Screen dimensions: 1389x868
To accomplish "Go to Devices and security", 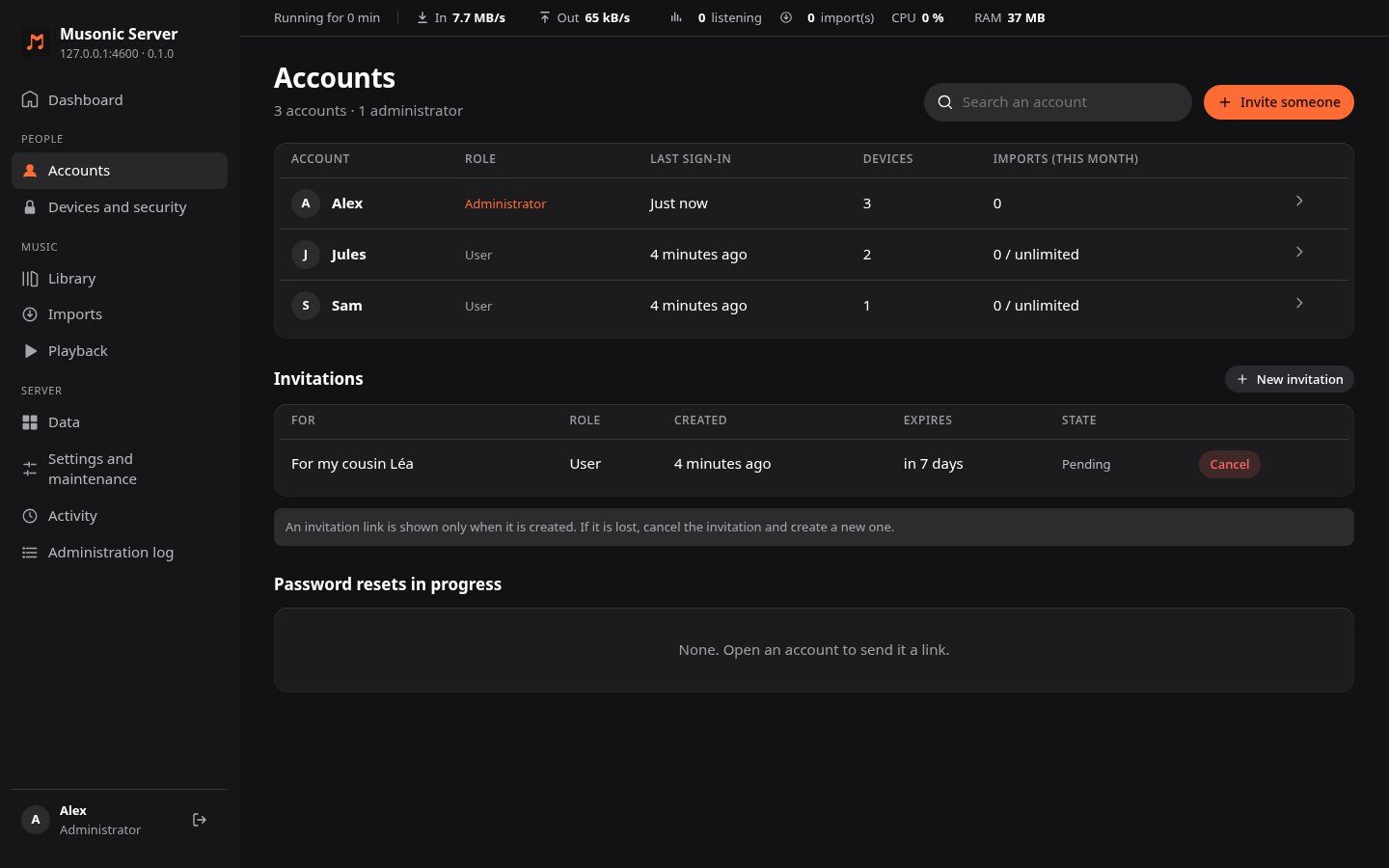I will tap(120, 207).
